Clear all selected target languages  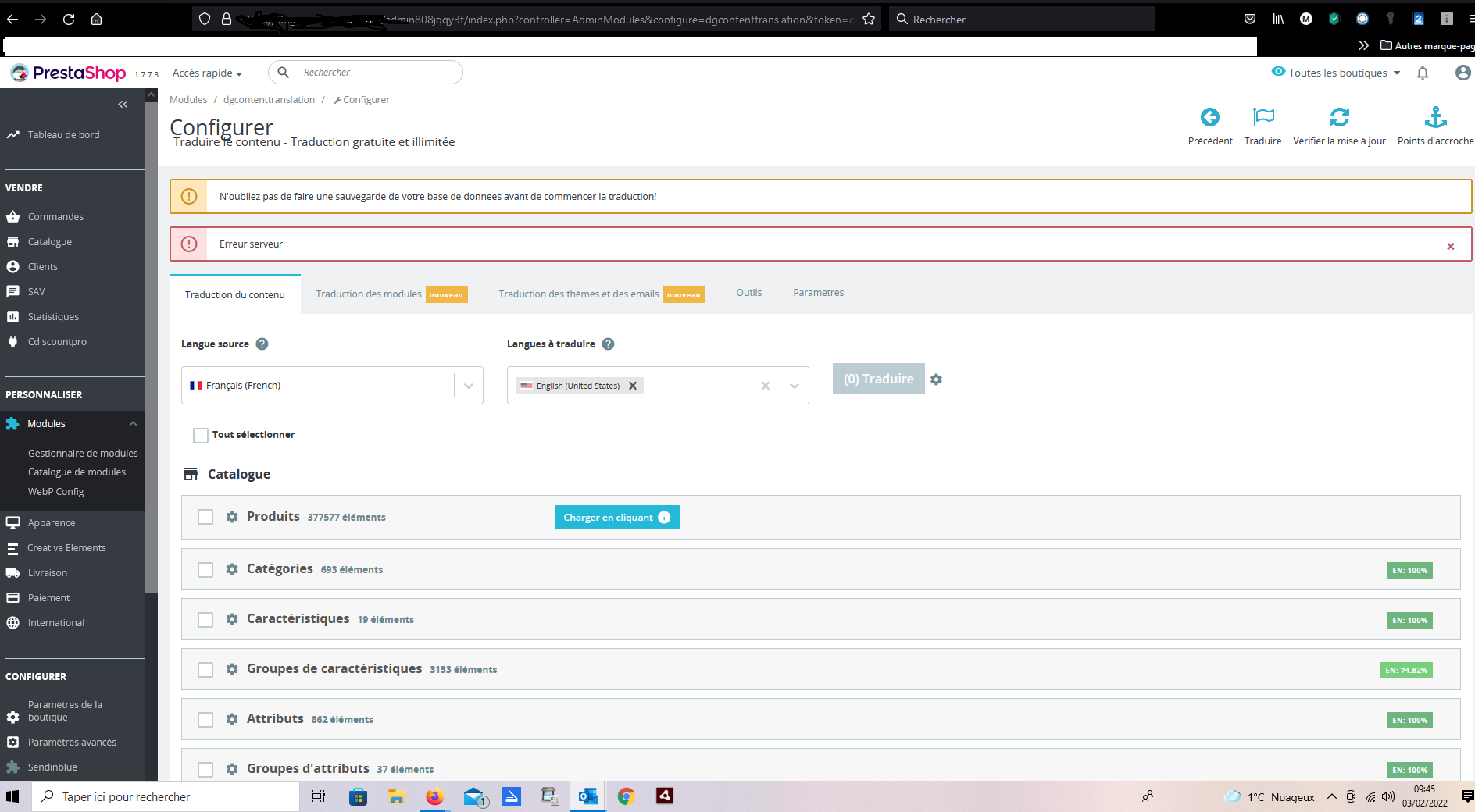pyautogui.click(x=766, y=386)
